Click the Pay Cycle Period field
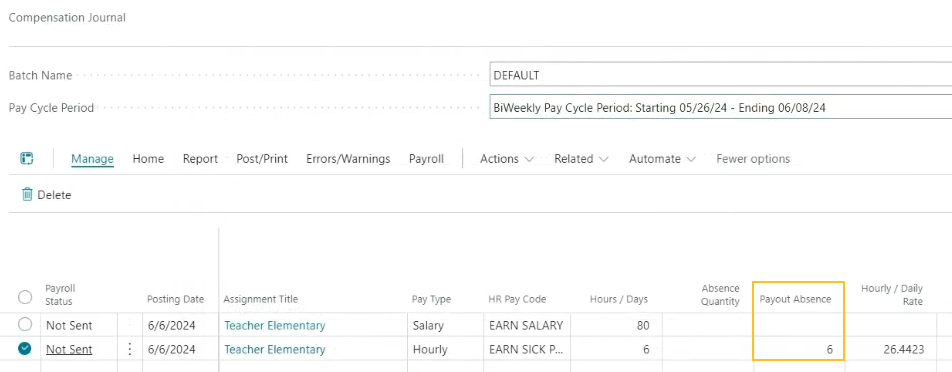 coord(721,108)
